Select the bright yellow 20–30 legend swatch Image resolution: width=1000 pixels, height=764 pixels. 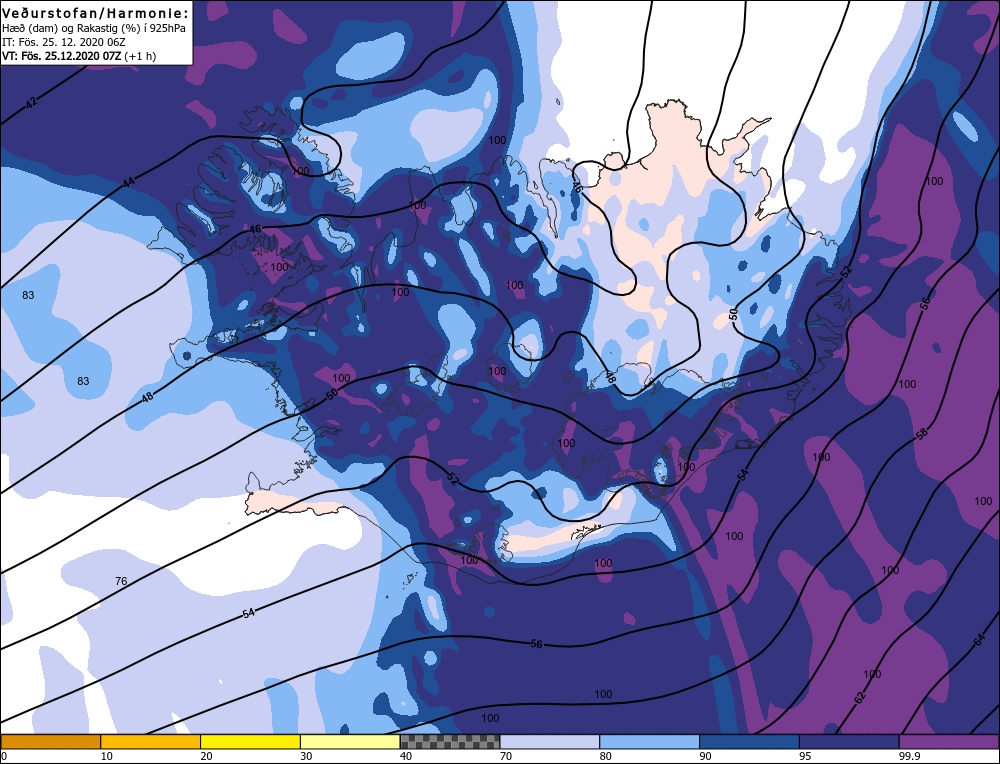tap(251, 742)
